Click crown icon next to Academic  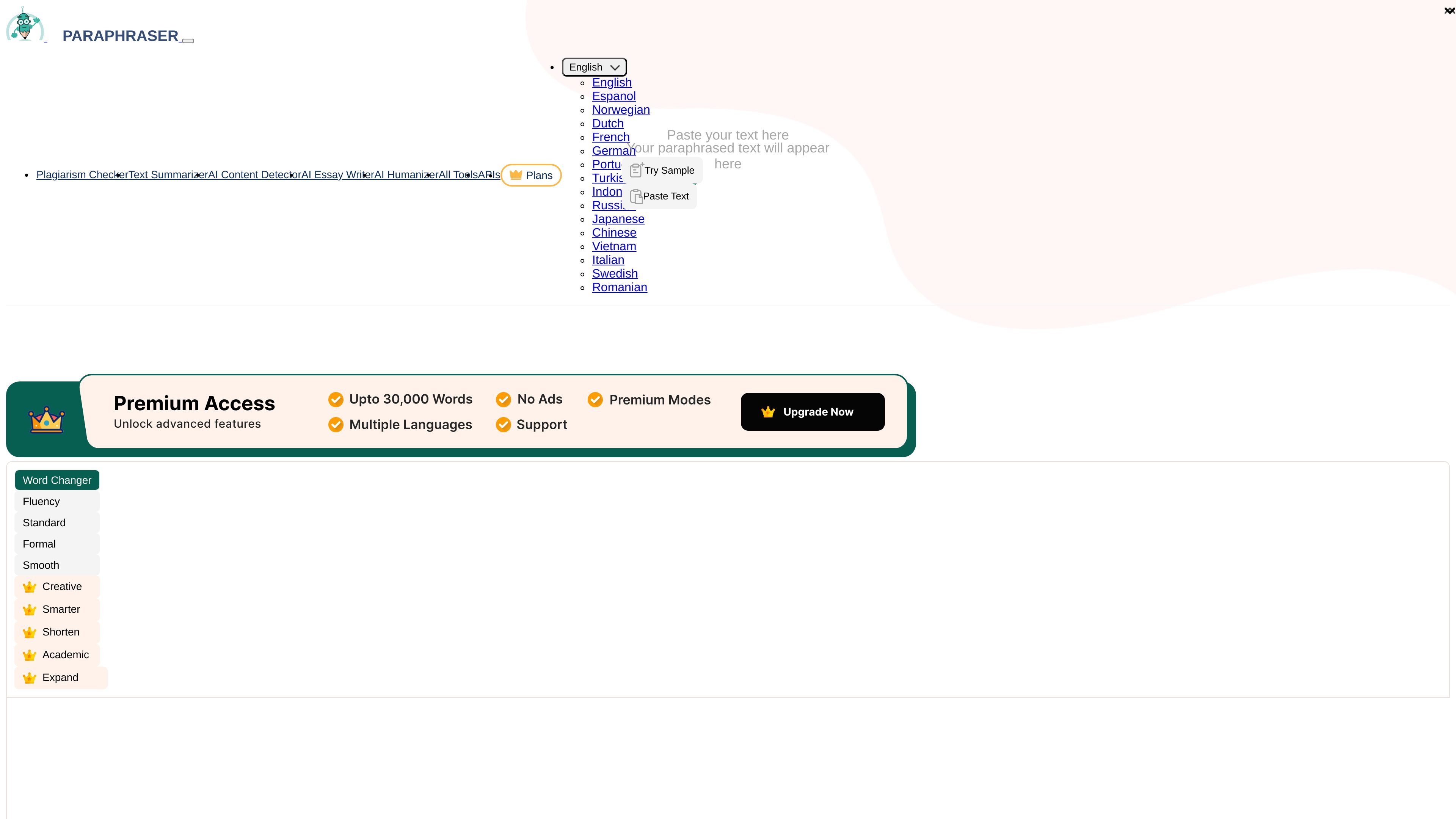click(x=30, y=655)
